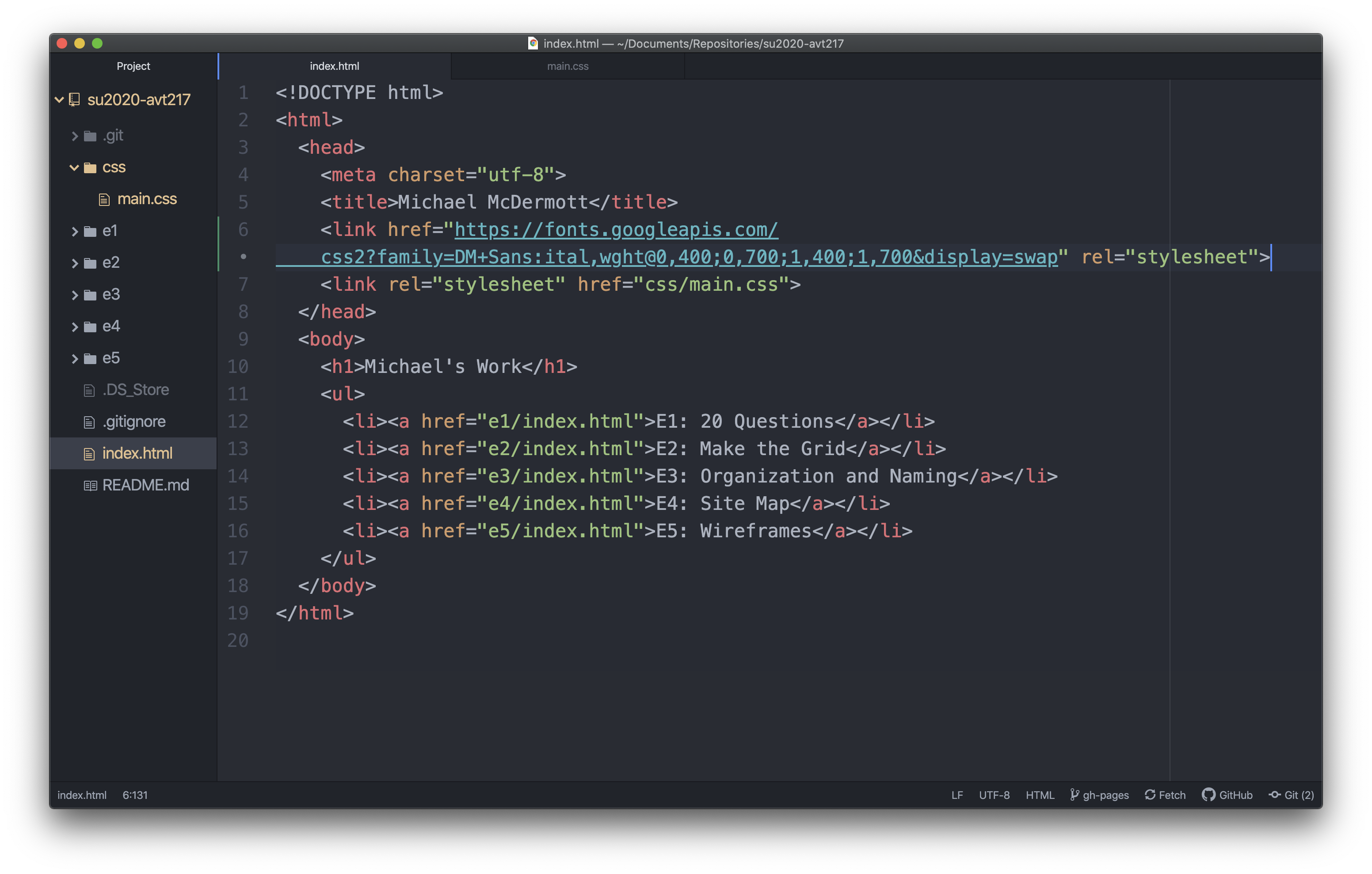
Task: Click the main.css file icon
Action: click(104, 199)
